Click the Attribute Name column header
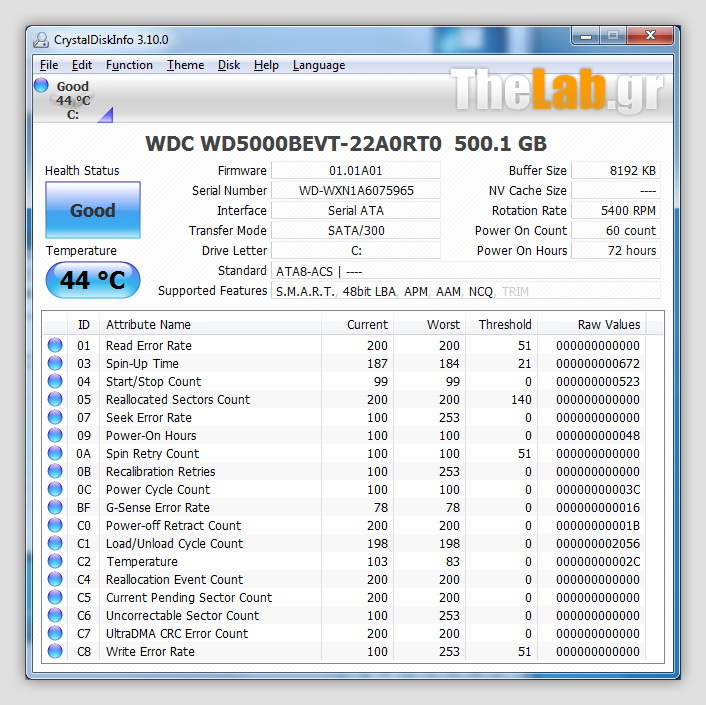Image resolution: width=706 pixels, height=705 pixels. [210, 325]
